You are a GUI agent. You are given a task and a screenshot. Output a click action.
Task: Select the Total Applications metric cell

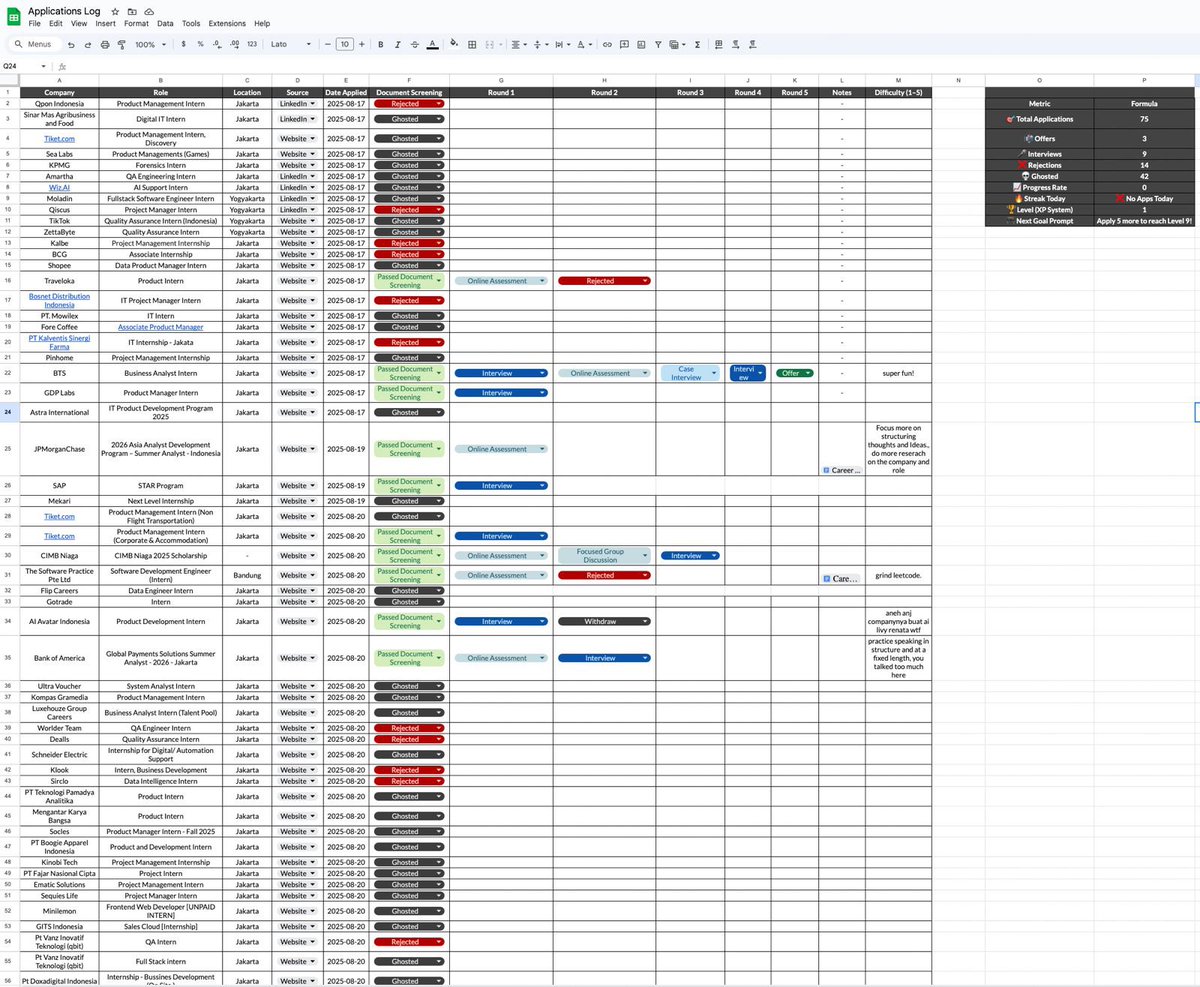(x=1039, y=119)
